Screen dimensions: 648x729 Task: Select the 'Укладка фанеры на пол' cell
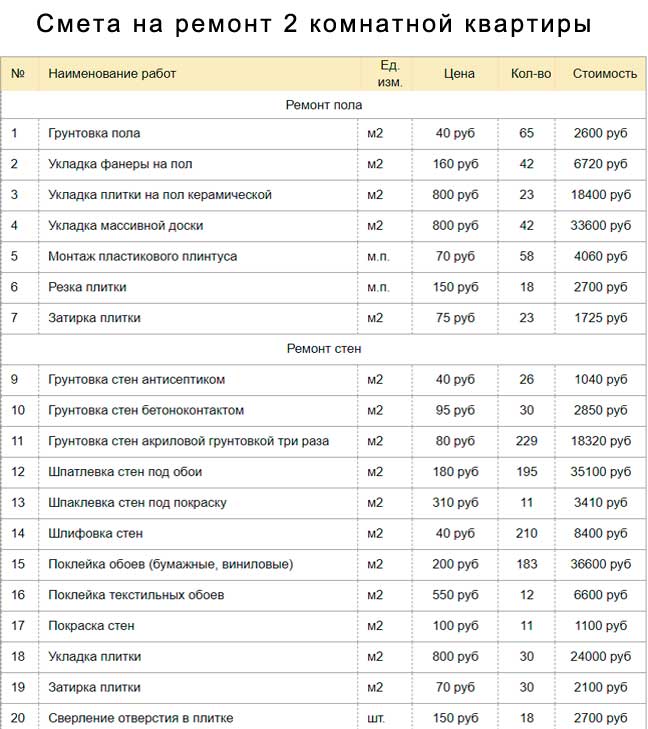point(120,164)
